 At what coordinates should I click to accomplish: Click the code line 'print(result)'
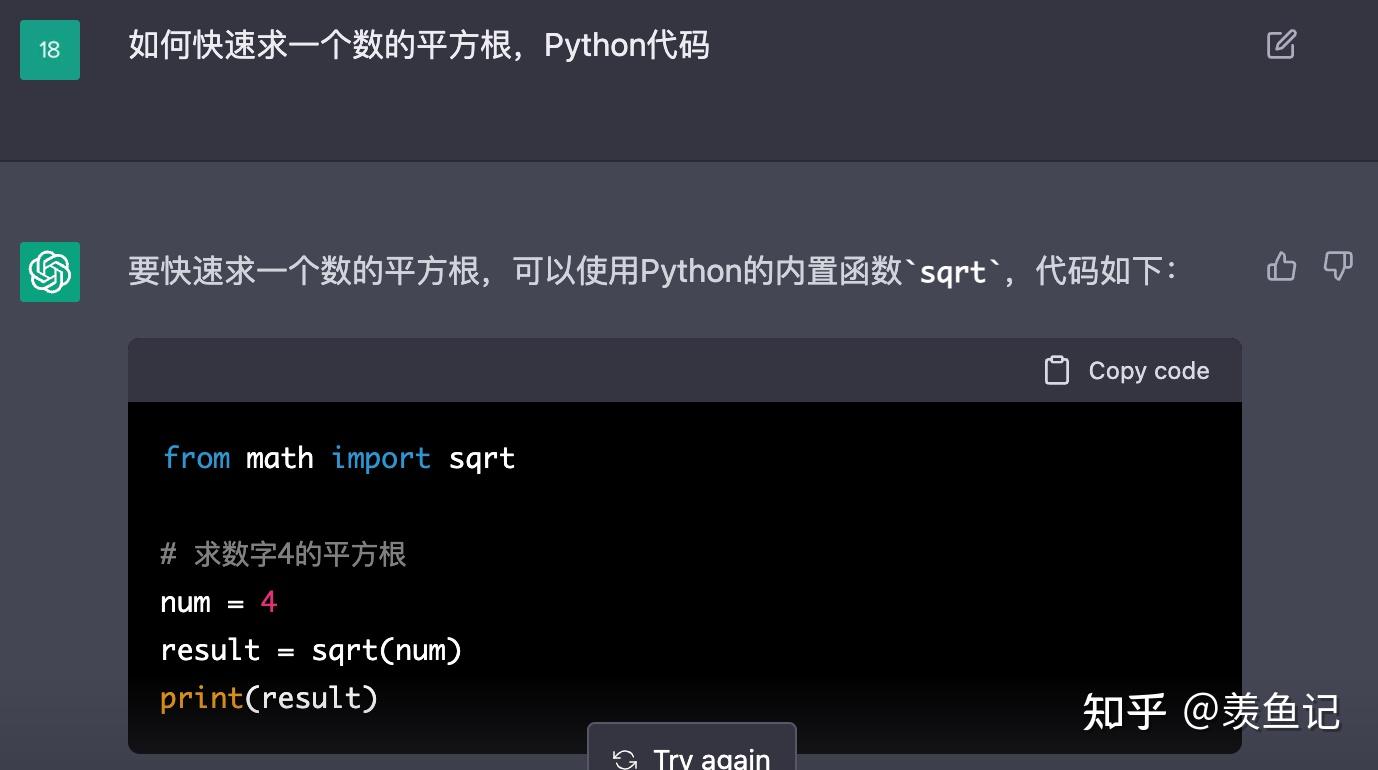click(x=269, y=698)
